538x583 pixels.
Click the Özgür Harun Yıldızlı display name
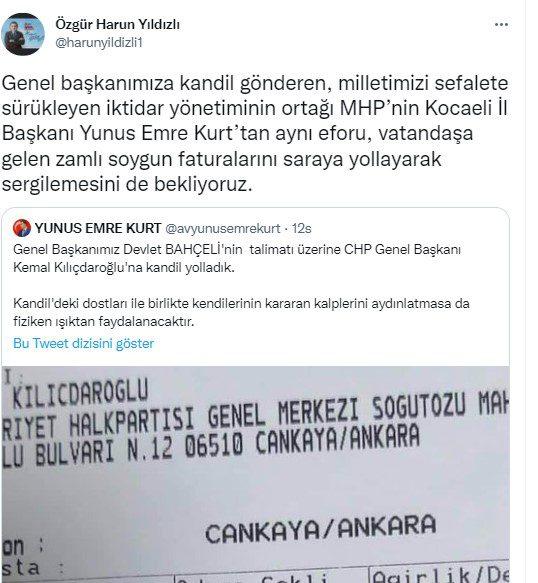(x=117, y=25)
